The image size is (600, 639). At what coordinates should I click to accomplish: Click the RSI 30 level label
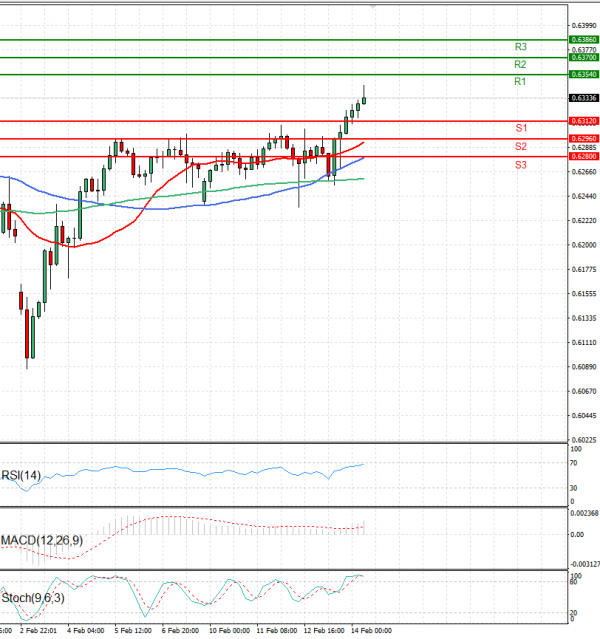pos(574,488)
